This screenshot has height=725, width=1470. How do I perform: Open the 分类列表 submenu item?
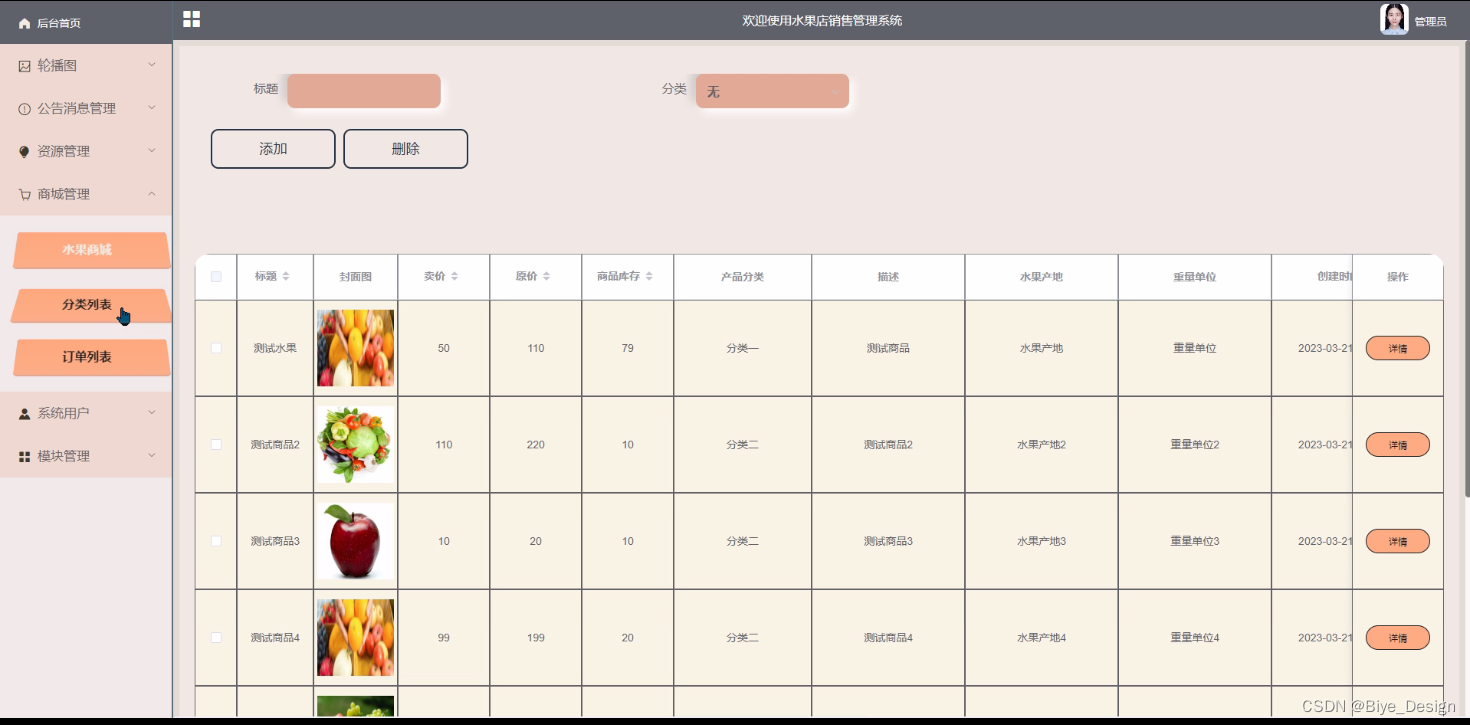[x=90, y=305]
